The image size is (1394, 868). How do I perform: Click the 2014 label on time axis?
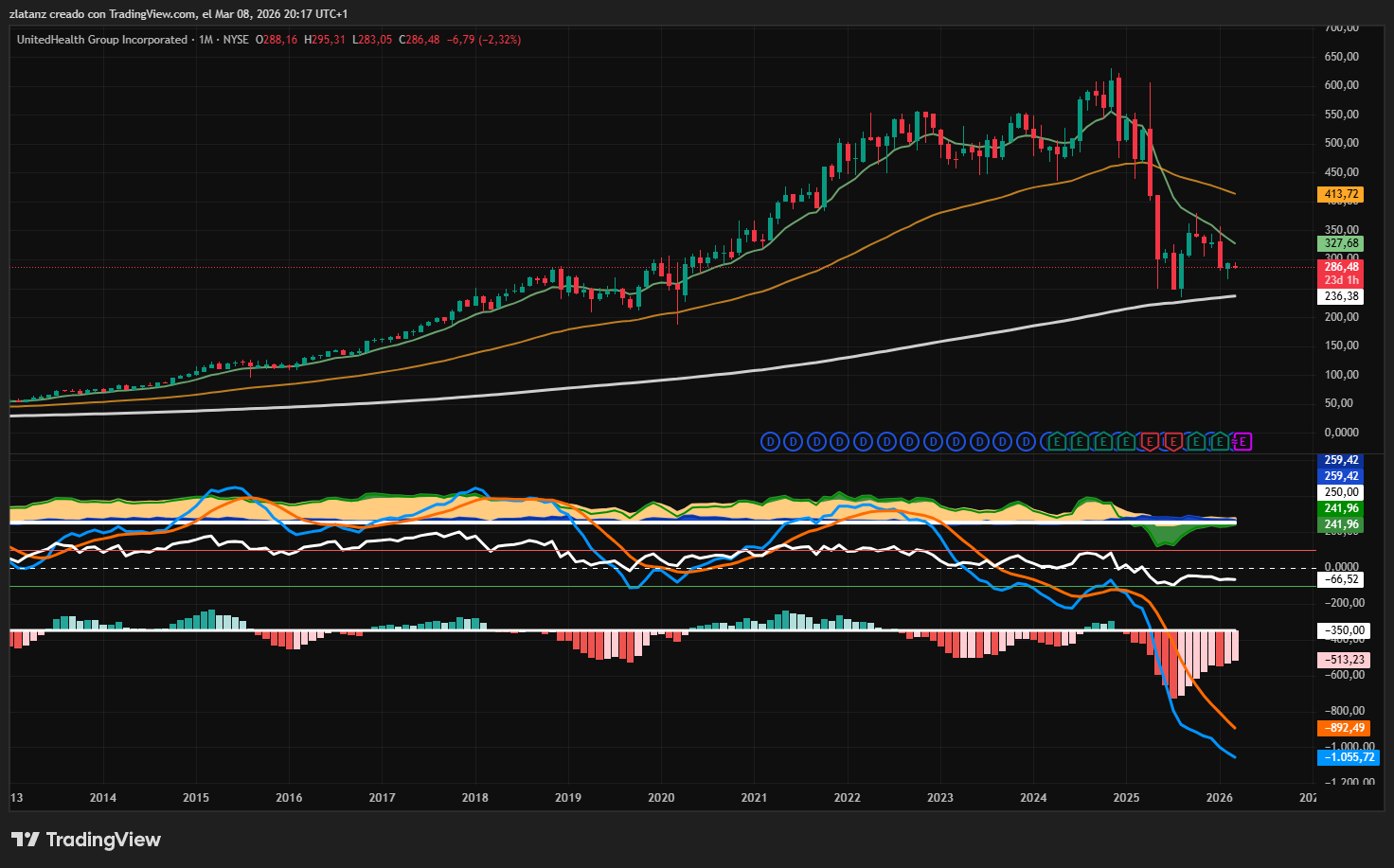[x=103, y=798]
